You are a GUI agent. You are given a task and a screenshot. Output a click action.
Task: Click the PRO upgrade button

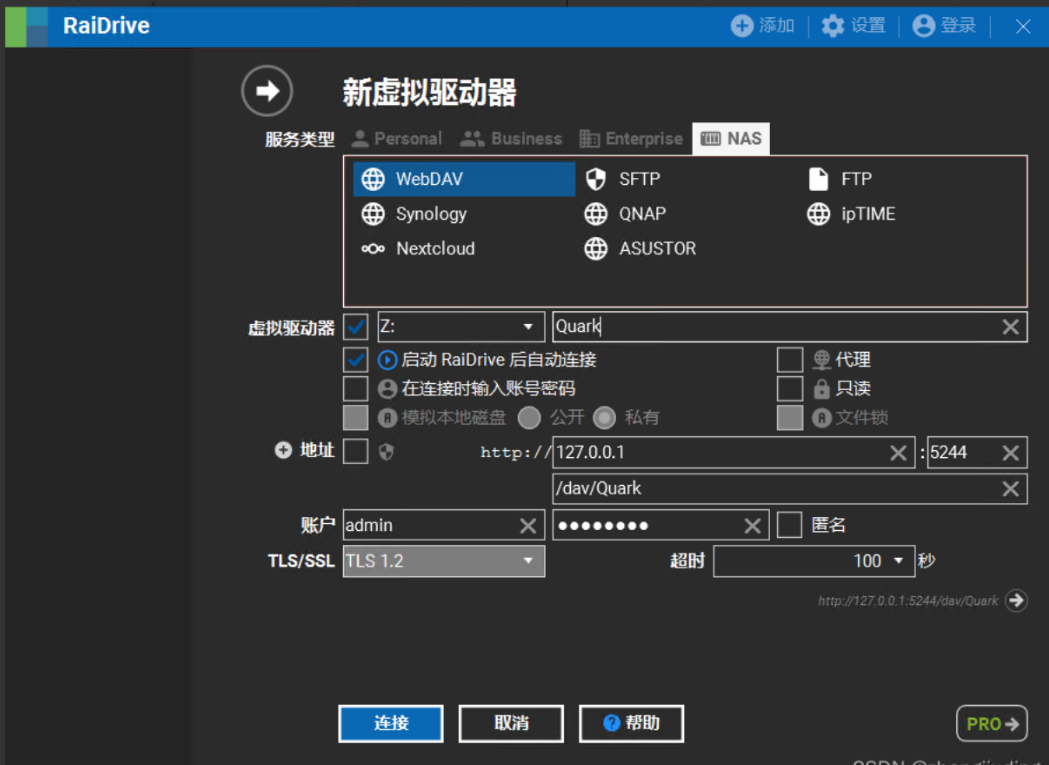(991, 724)
